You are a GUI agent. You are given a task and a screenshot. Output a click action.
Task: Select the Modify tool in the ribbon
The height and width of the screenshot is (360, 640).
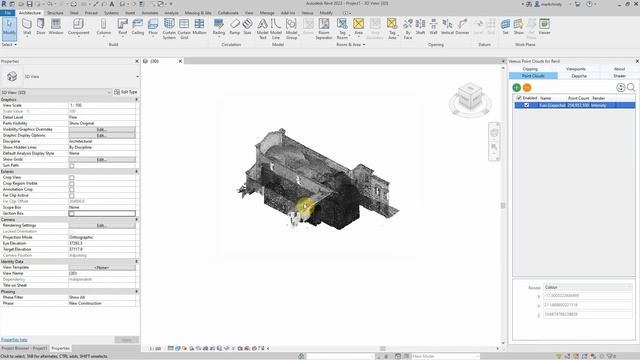point(9,28)
